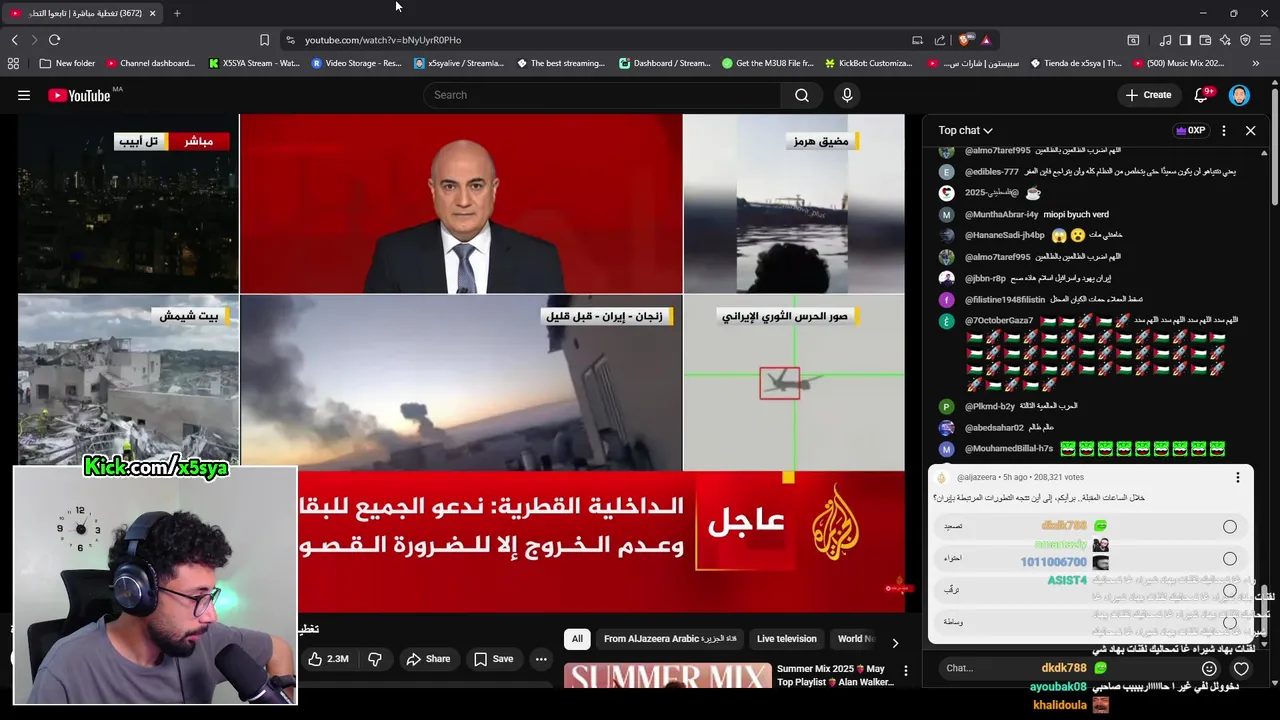Expand the Top chat dropdown
1280x720 pixels.
(x=965, y=131)
